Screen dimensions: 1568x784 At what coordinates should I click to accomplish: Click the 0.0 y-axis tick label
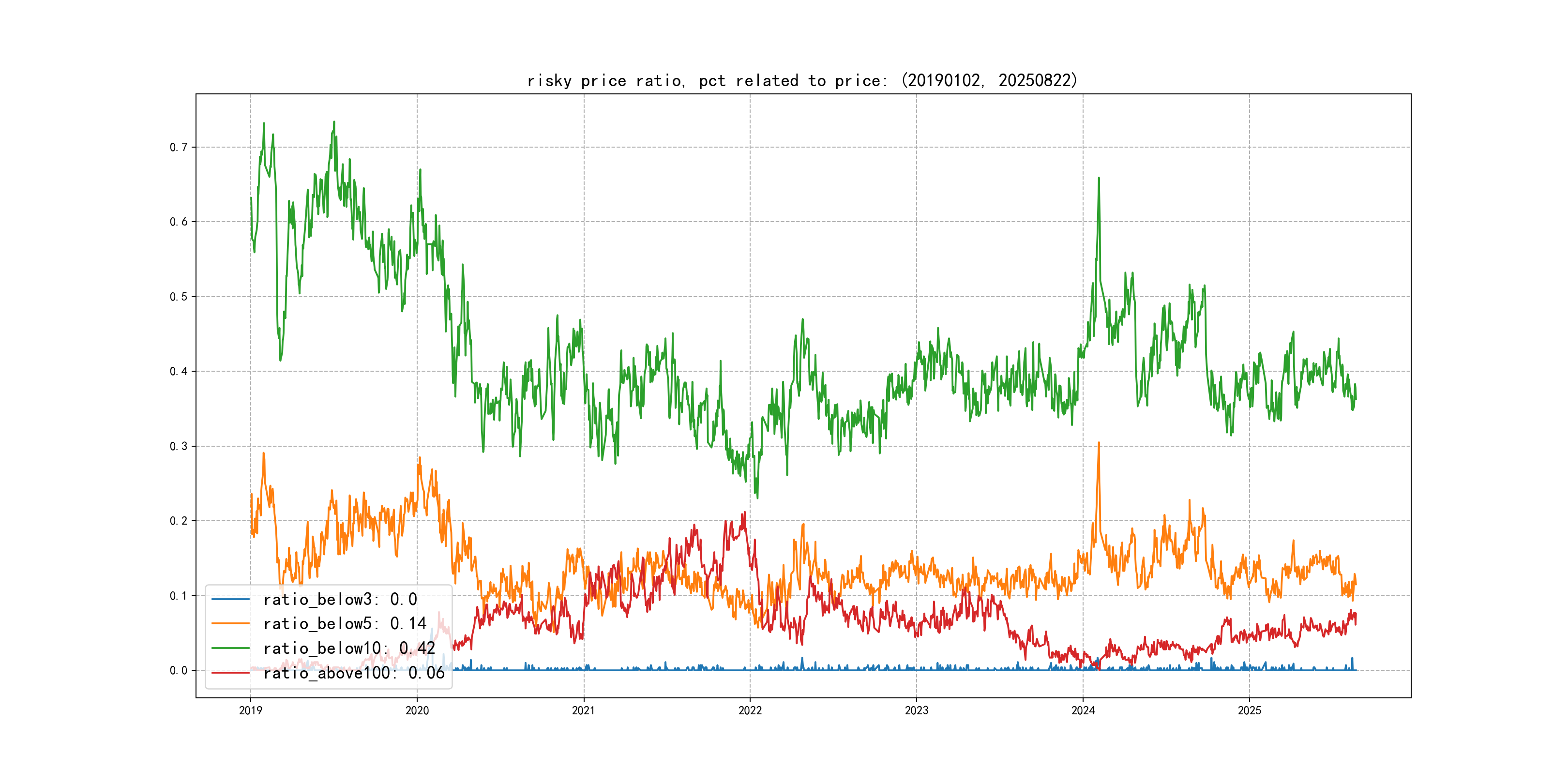179,671
